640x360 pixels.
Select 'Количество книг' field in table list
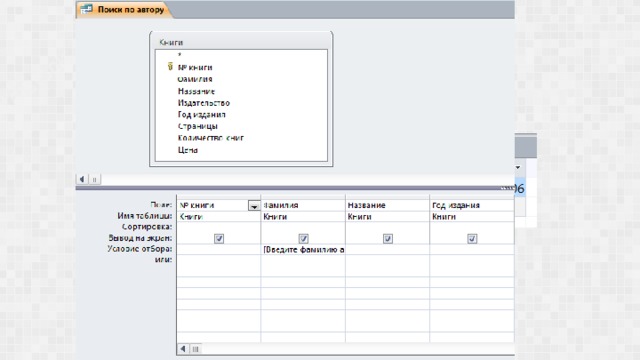coord(211,138)
